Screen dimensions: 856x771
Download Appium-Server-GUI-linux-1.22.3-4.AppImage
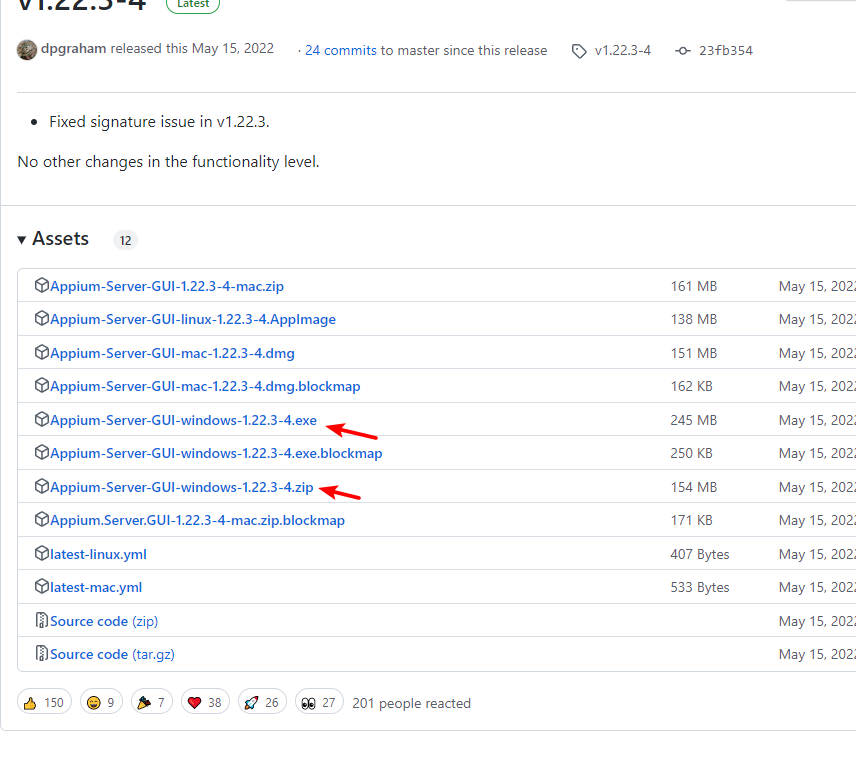coord(193,319)
